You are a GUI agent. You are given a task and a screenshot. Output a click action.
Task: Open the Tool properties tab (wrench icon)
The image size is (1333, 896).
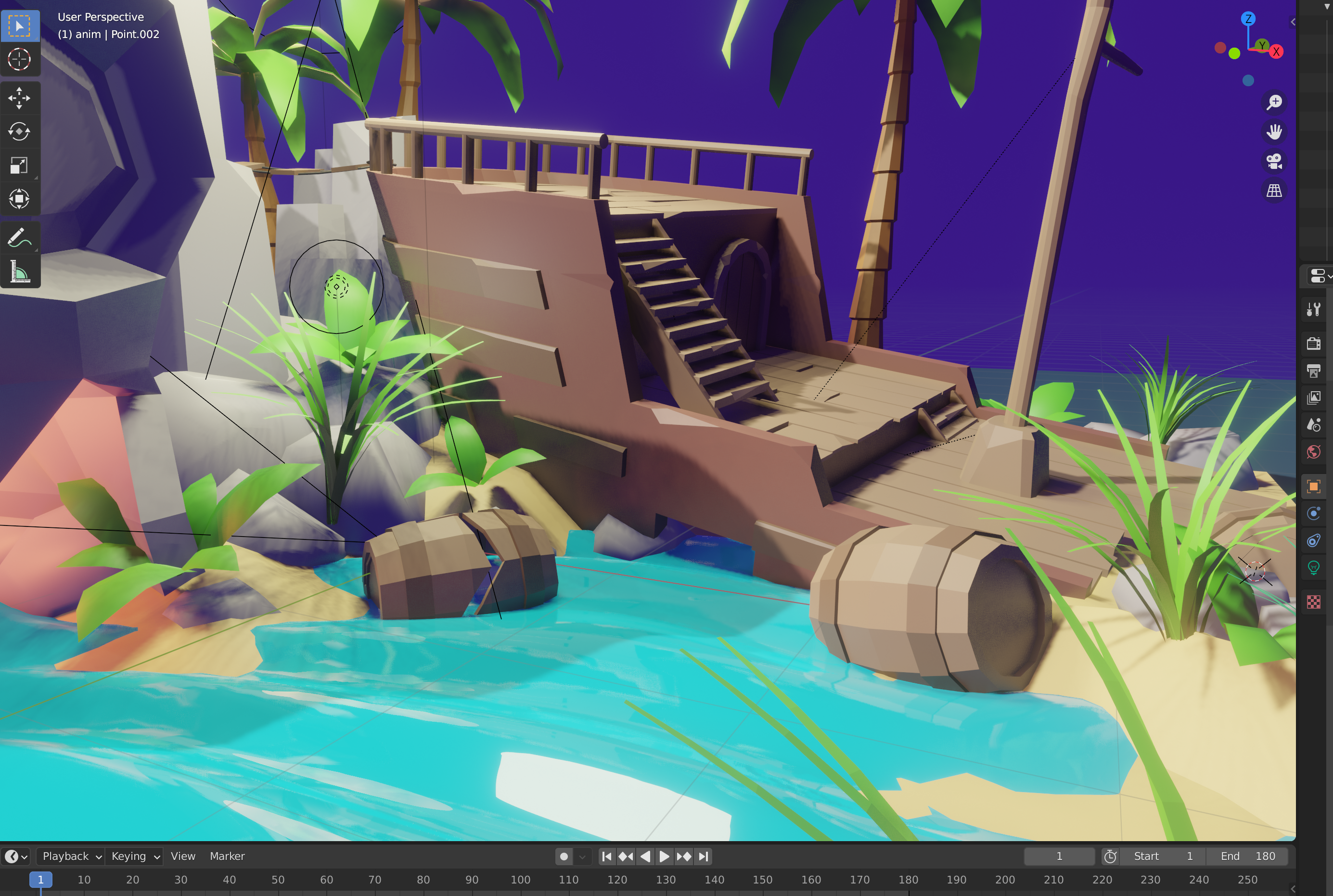click(x=1314, y=310)
